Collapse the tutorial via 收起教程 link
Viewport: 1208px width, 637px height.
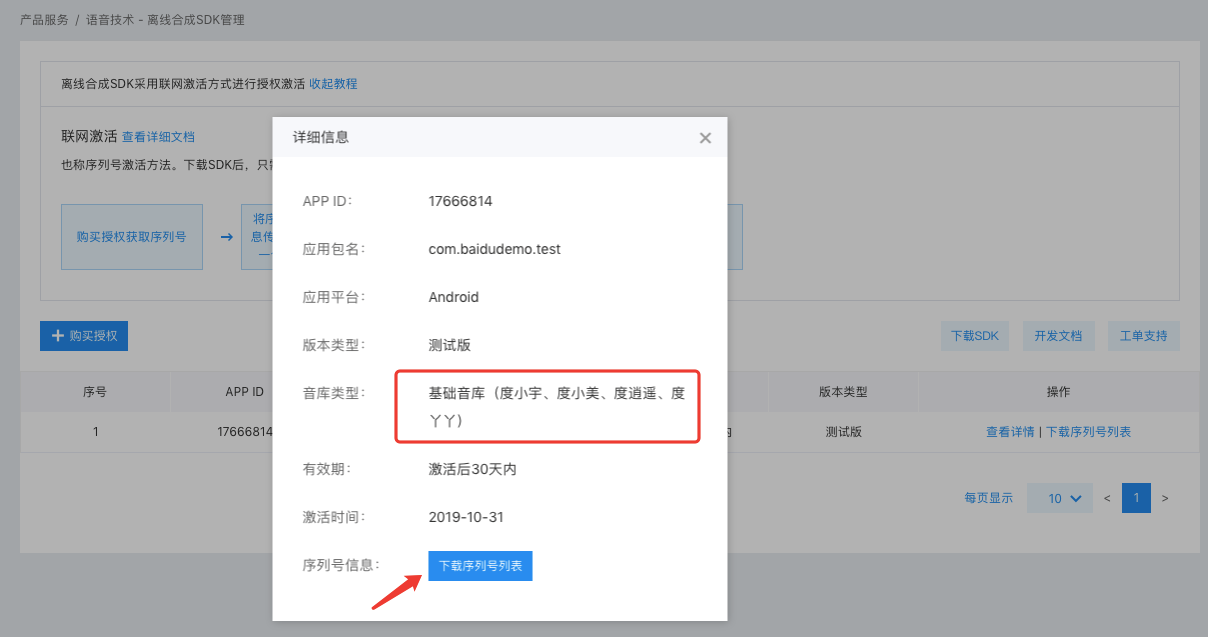(x=333, y=84)
